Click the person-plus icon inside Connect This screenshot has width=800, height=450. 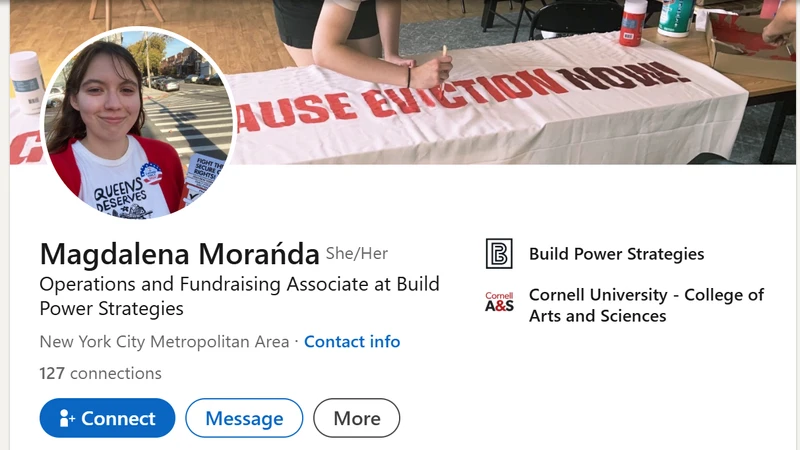click(67, 418)
